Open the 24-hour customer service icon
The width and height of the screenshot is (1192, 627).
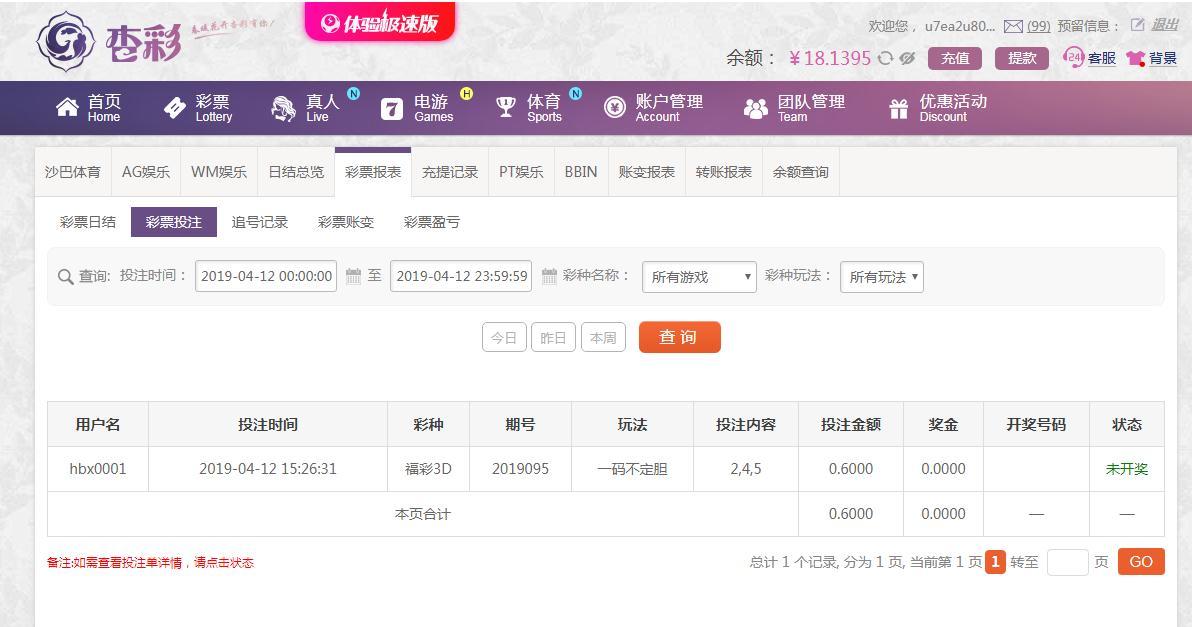(1073, 58)
